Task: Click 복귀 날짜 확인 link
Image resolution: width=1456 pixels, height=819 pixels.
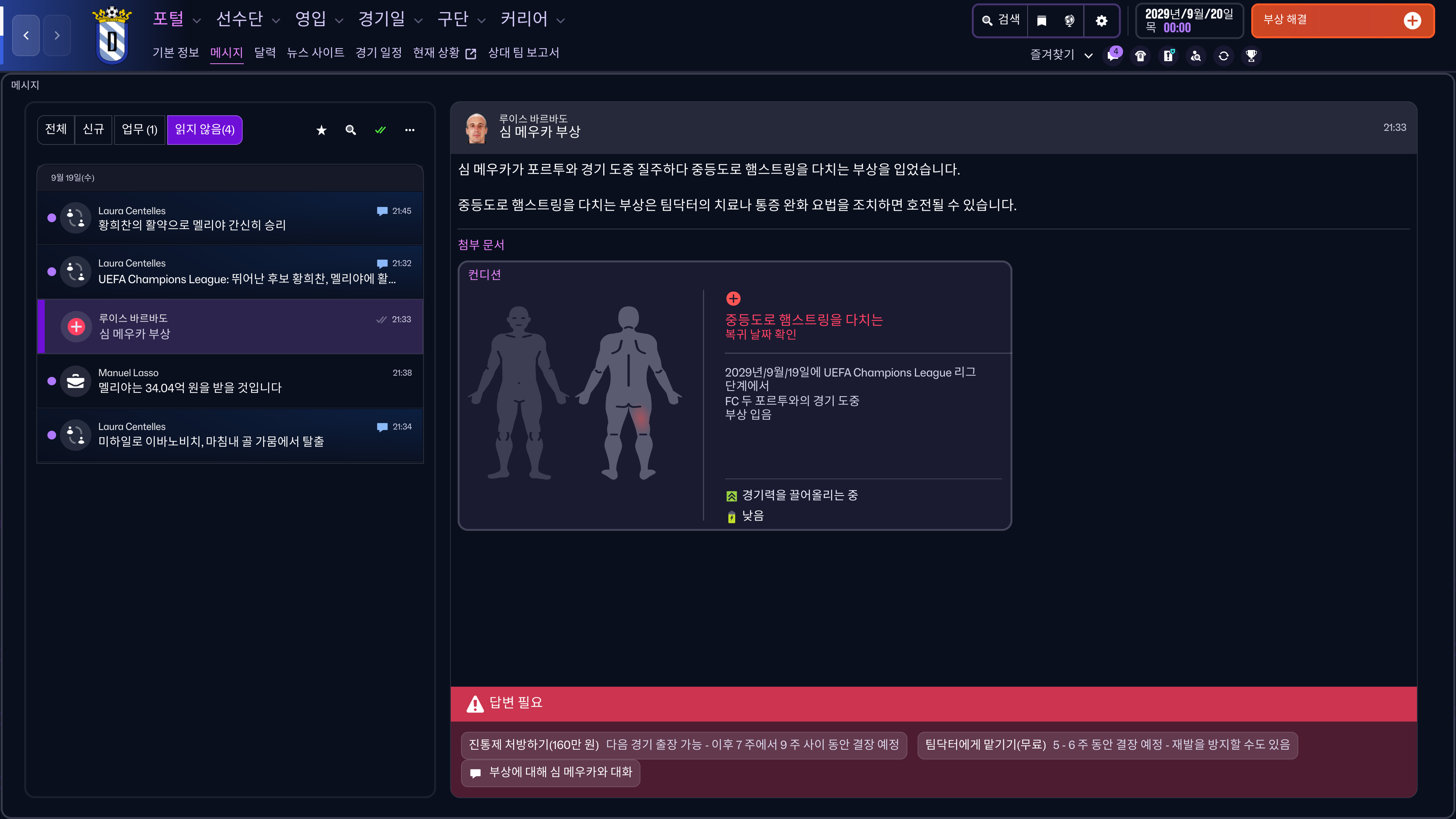Action: pyautogui.click(x=760, y=334)
